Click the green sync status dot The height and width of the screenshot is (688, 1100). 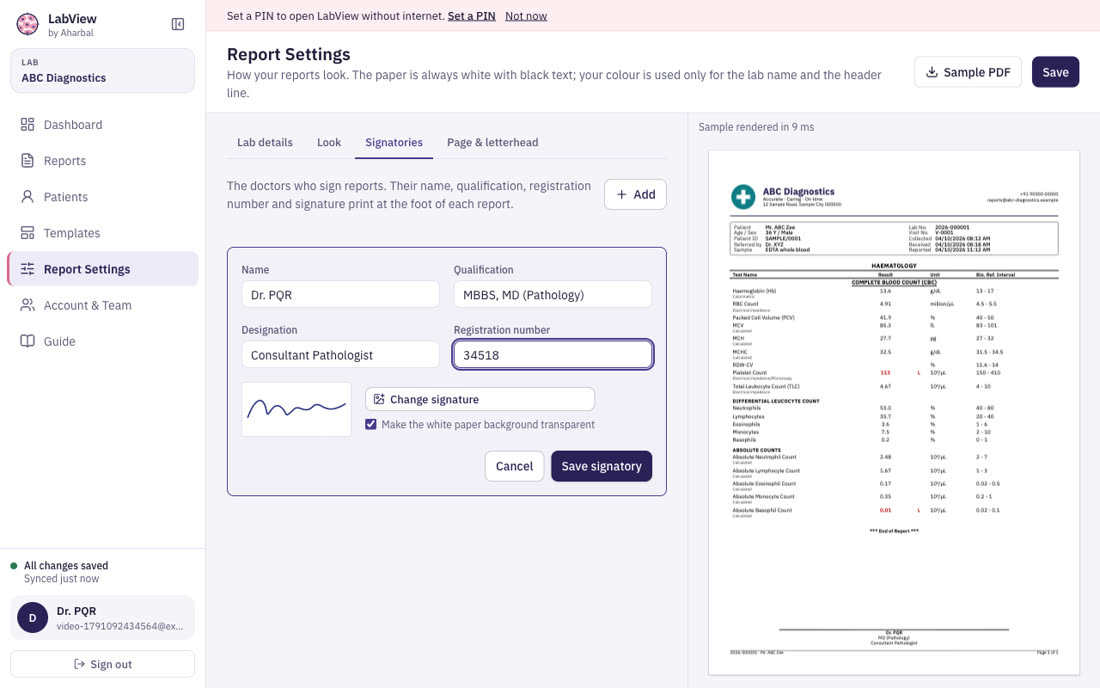(x=13, y=565)
